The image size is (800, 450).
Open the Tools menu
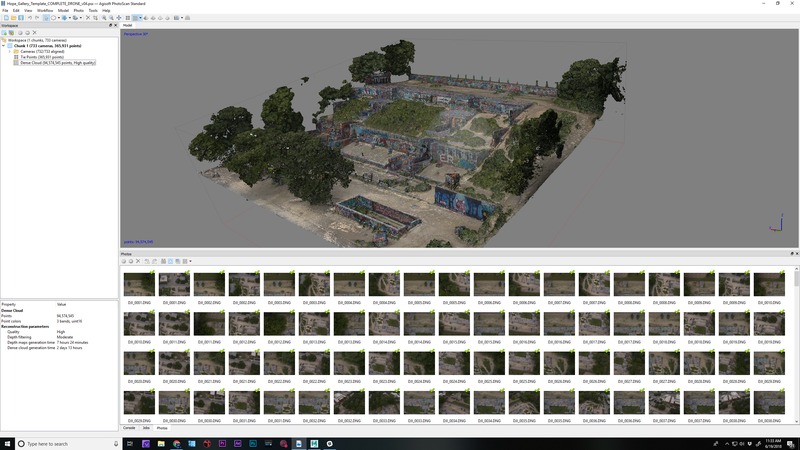coord(93,10)
